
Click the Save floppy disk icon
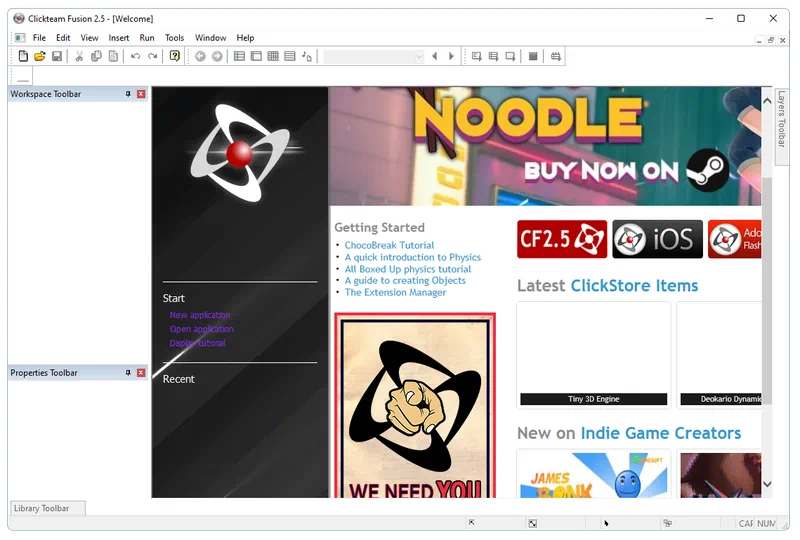(x=57, y=56)
